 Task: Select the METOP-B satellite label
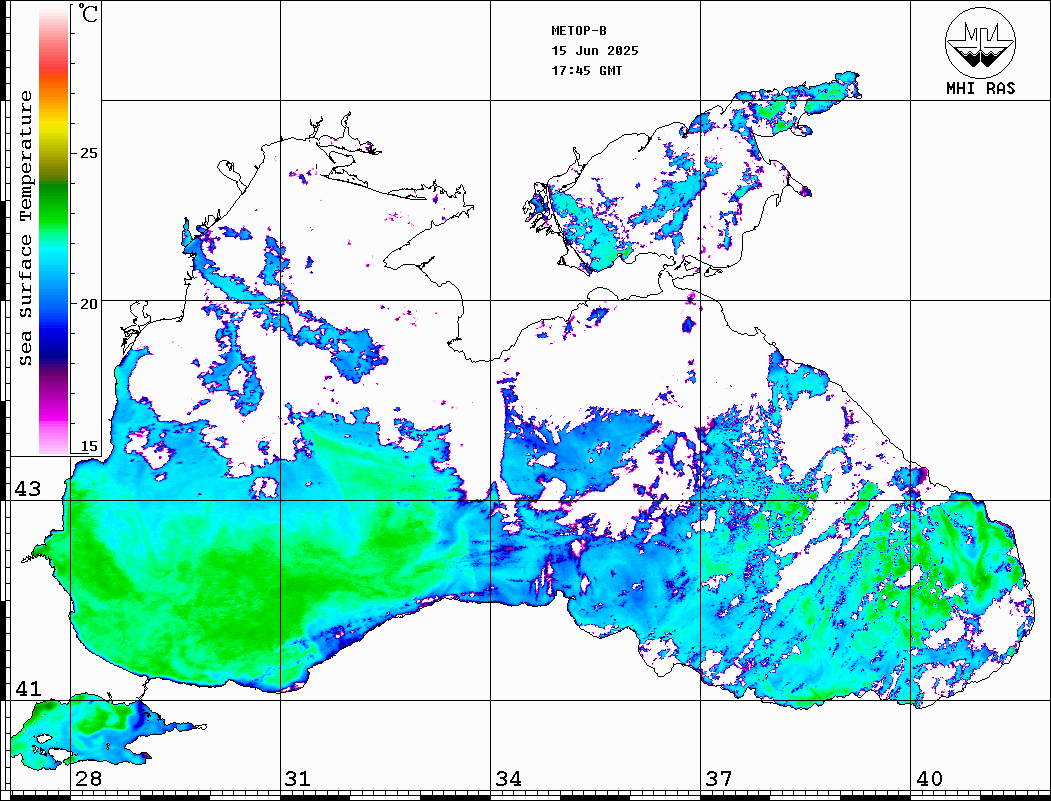578,31
